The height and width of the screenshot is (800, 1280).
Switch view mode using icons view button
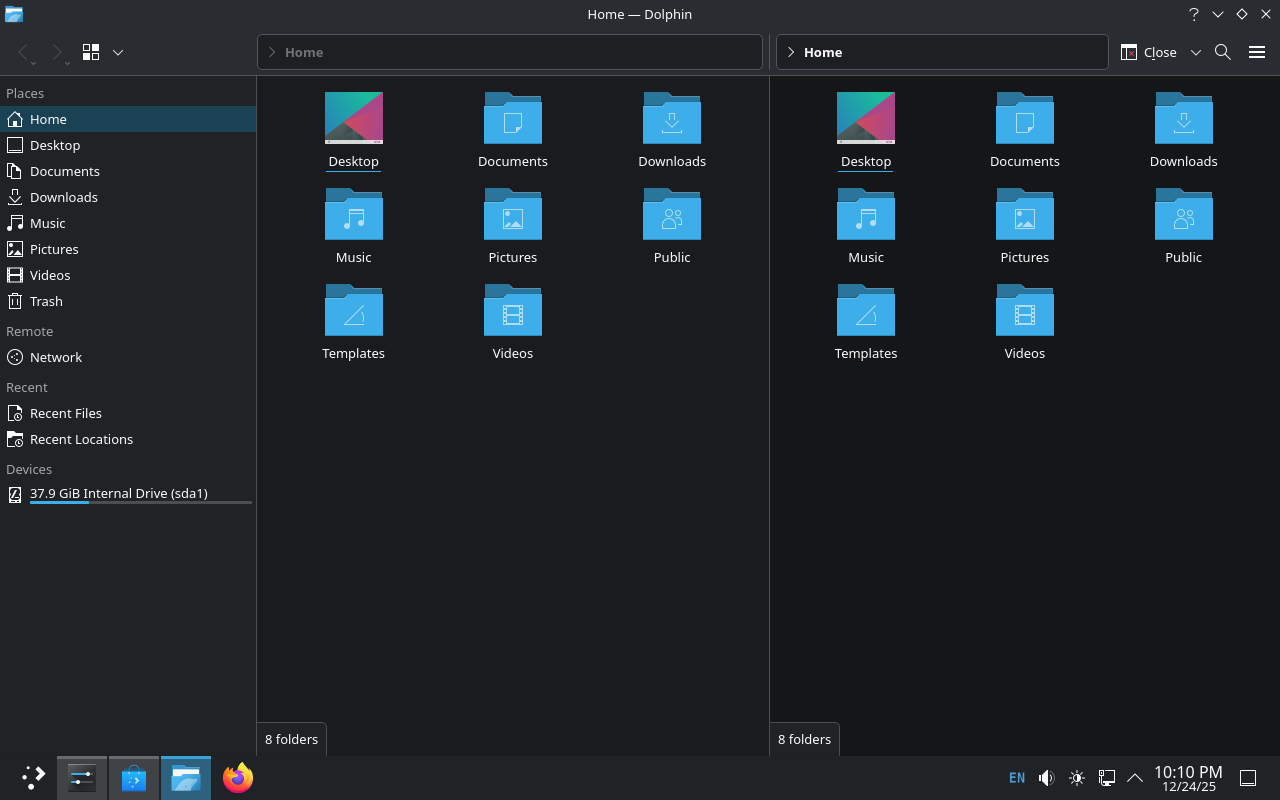click(x=91, y=52)
